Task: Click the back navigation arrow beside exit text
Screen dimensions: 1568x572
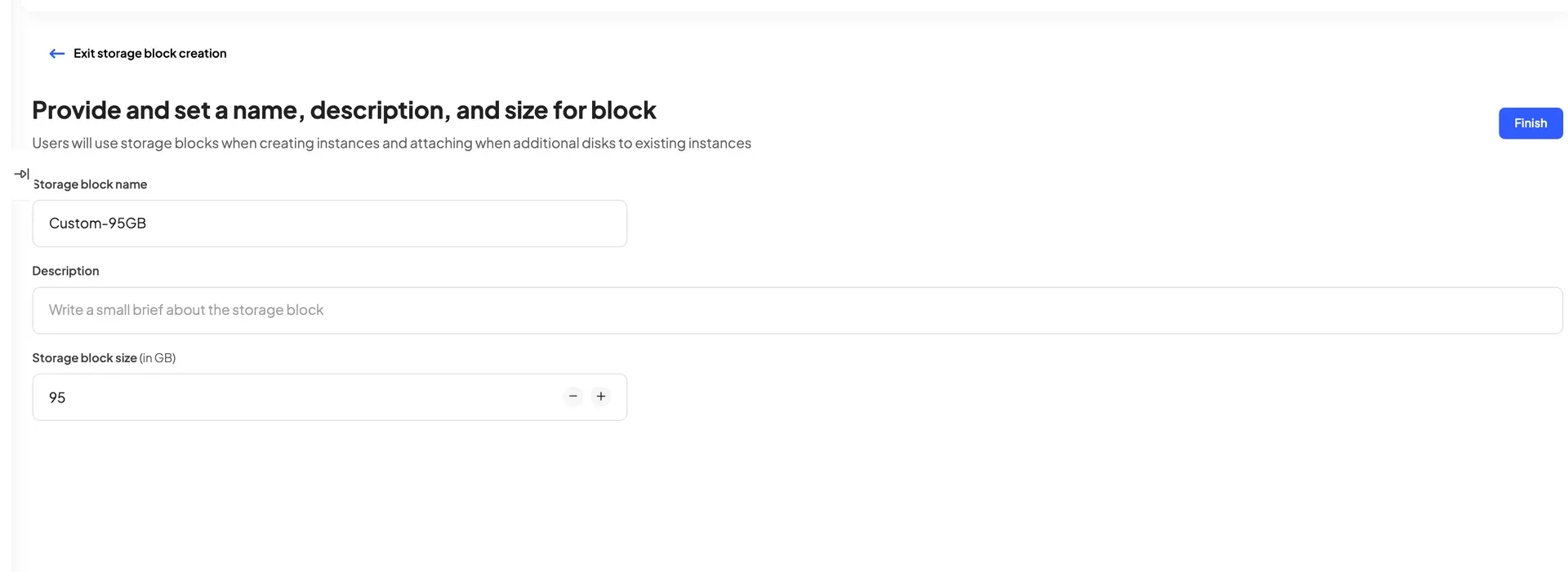Action: click(56, 53)
